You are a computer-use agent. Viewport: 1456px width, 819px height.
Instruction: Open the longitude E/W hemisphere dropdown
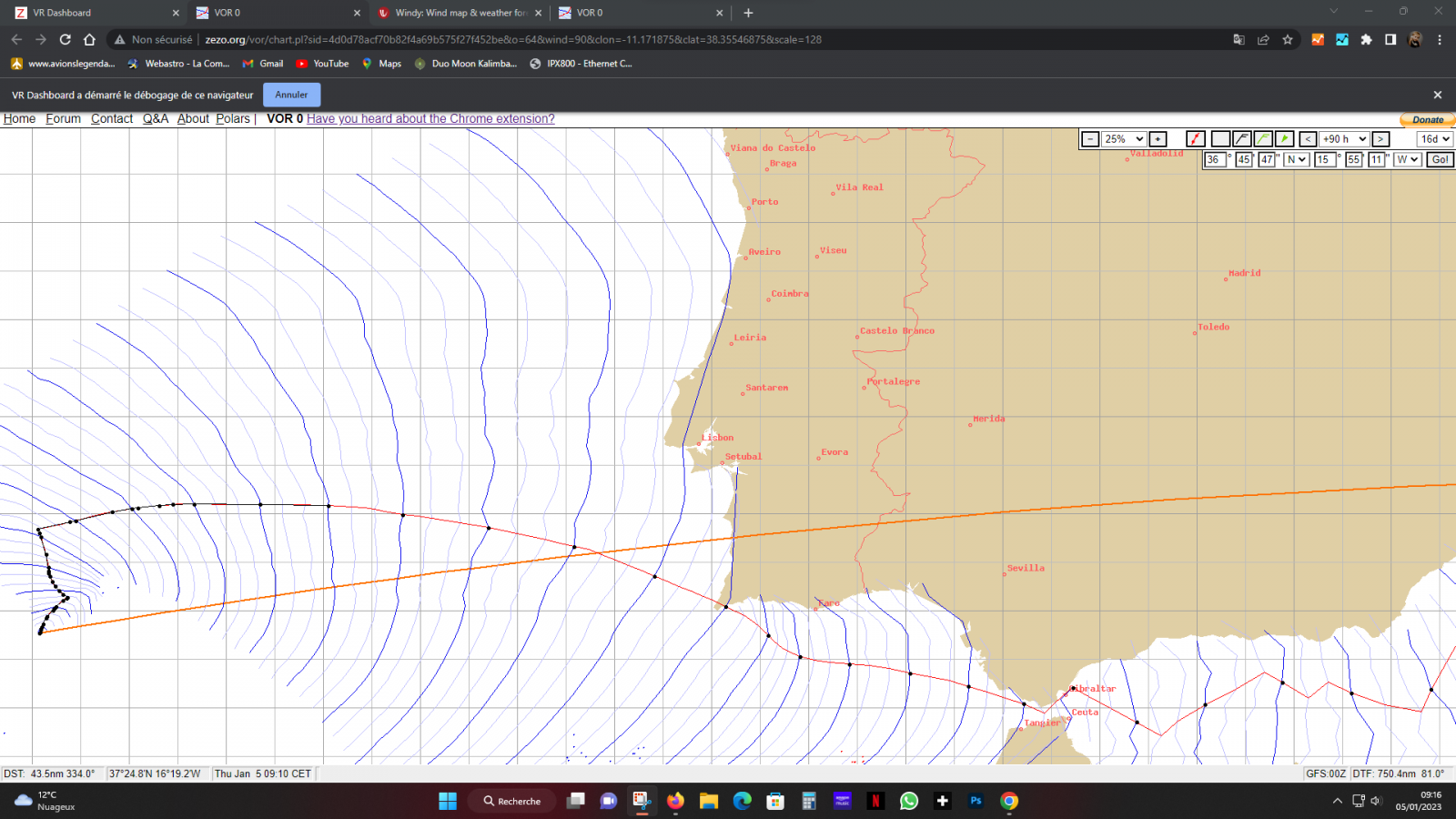[1407, 159]
